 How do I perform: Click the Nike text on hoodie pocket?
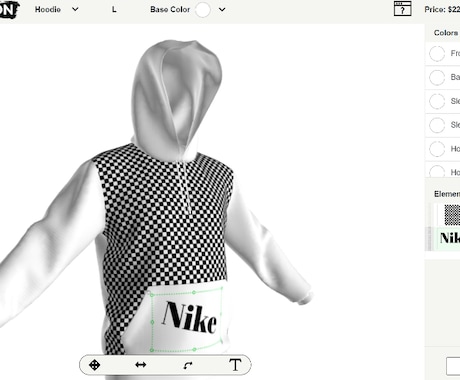click(x=189, y=318)
